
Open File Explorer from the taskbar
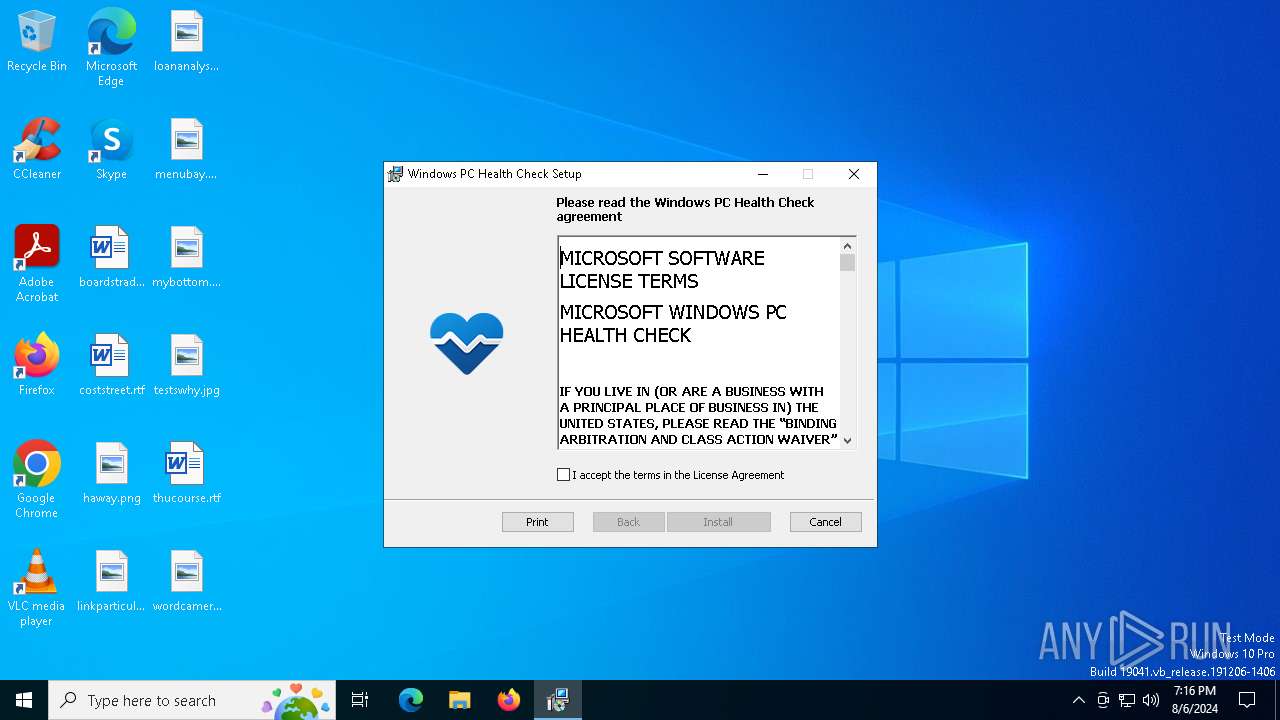coord(460,700)
